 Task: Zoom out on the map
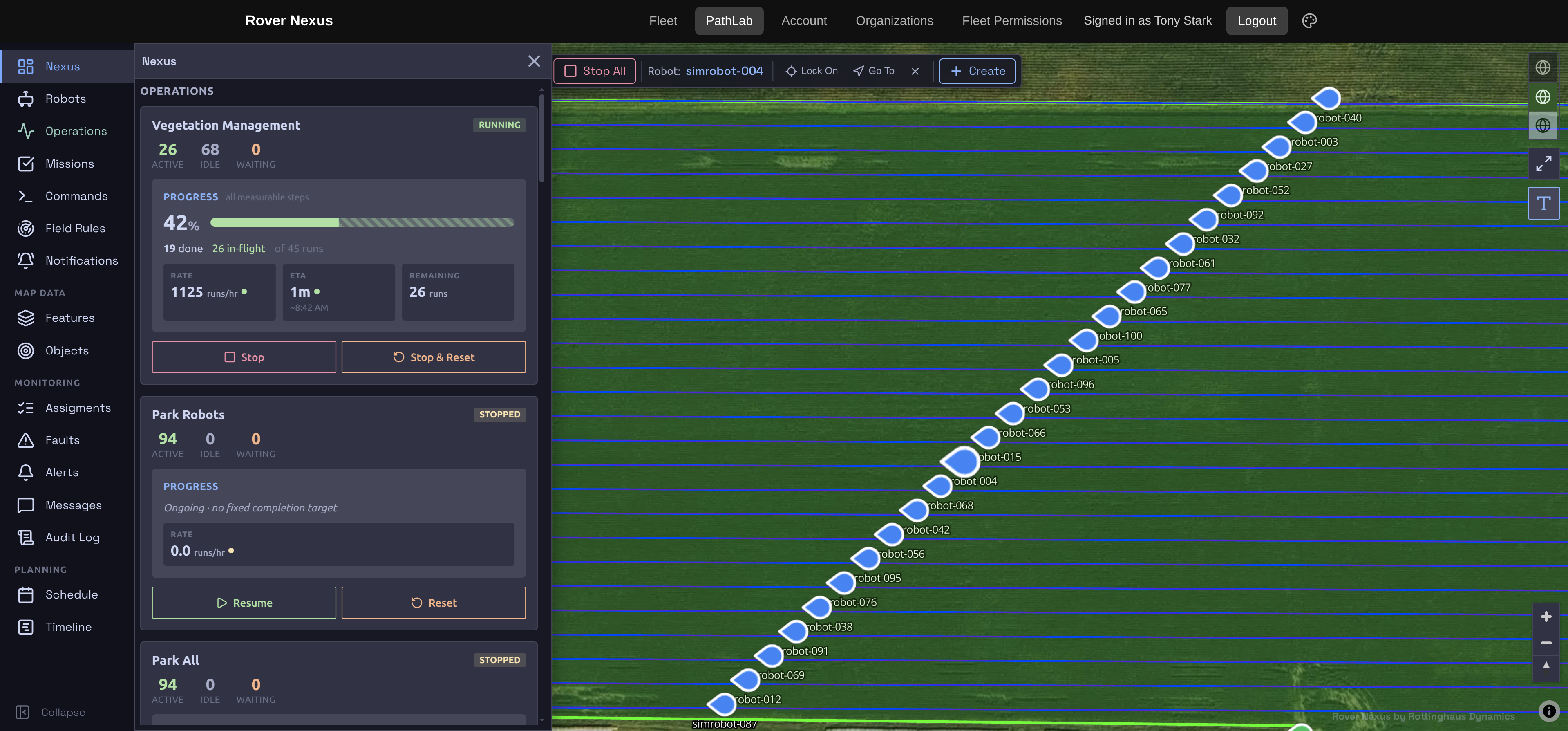tap(1546, 643)
